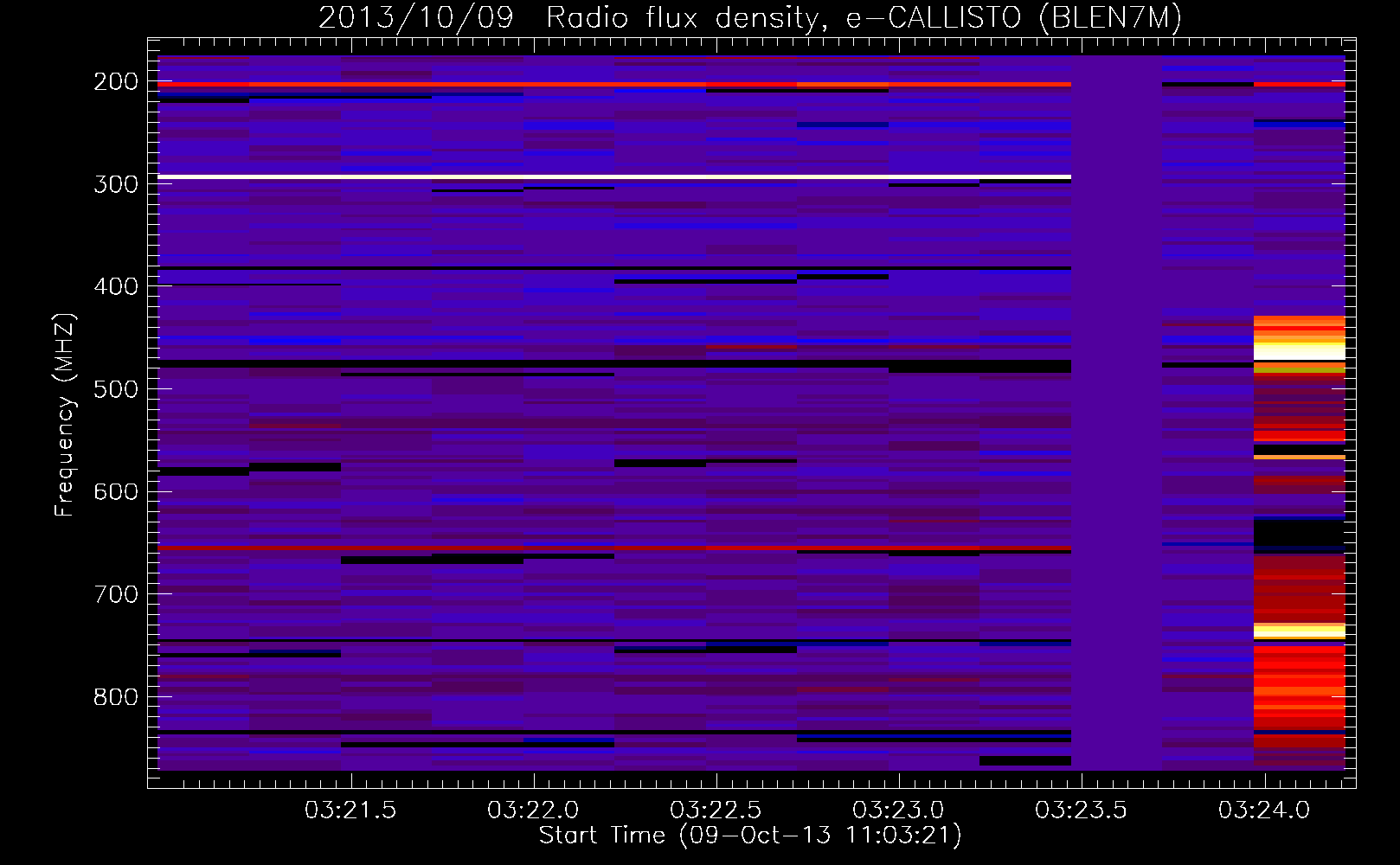Click the bright white burst near 470 MHz

click(x=1300, y=350)
